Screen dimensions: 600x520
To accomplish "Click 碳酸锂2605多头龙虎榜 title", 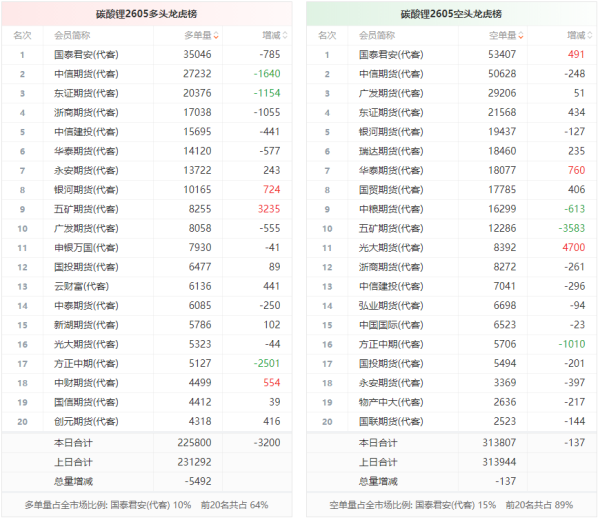I will (x=147, y=14).
